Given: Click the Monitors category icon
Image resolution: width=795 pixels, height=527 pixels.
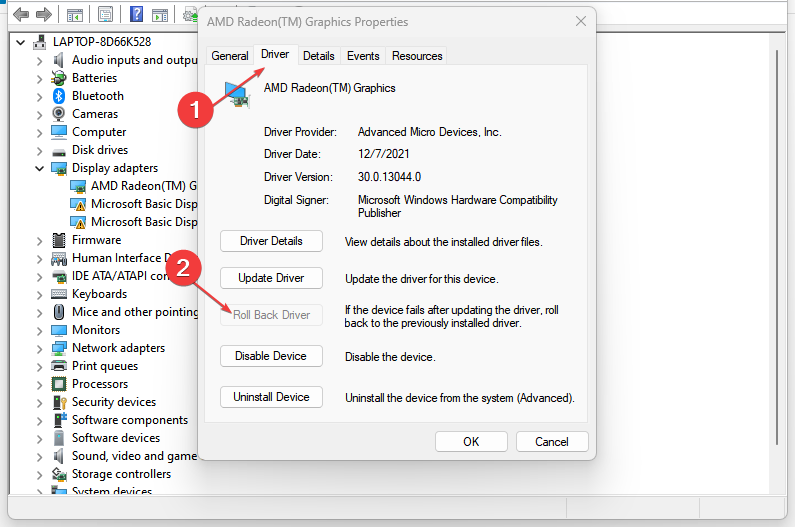Looking at the screenshot, I should point(59,330).
